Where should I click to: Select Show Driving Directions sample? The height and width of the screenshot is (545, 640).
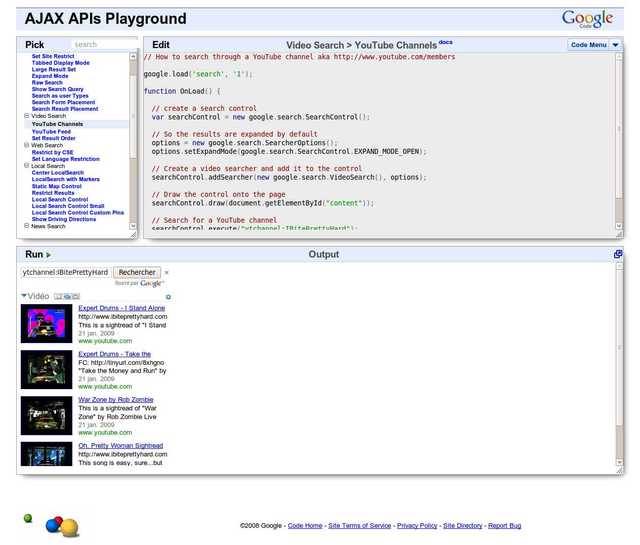[x=64, y=219]
